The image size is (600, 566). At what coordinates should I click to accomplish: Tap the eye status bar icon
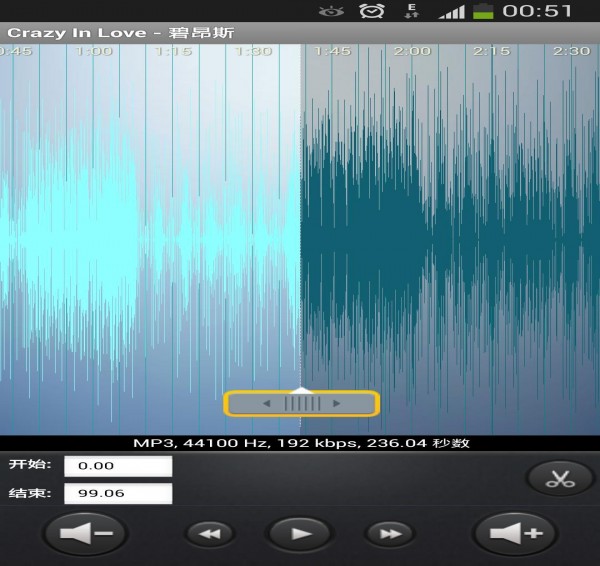coord(331,11)
